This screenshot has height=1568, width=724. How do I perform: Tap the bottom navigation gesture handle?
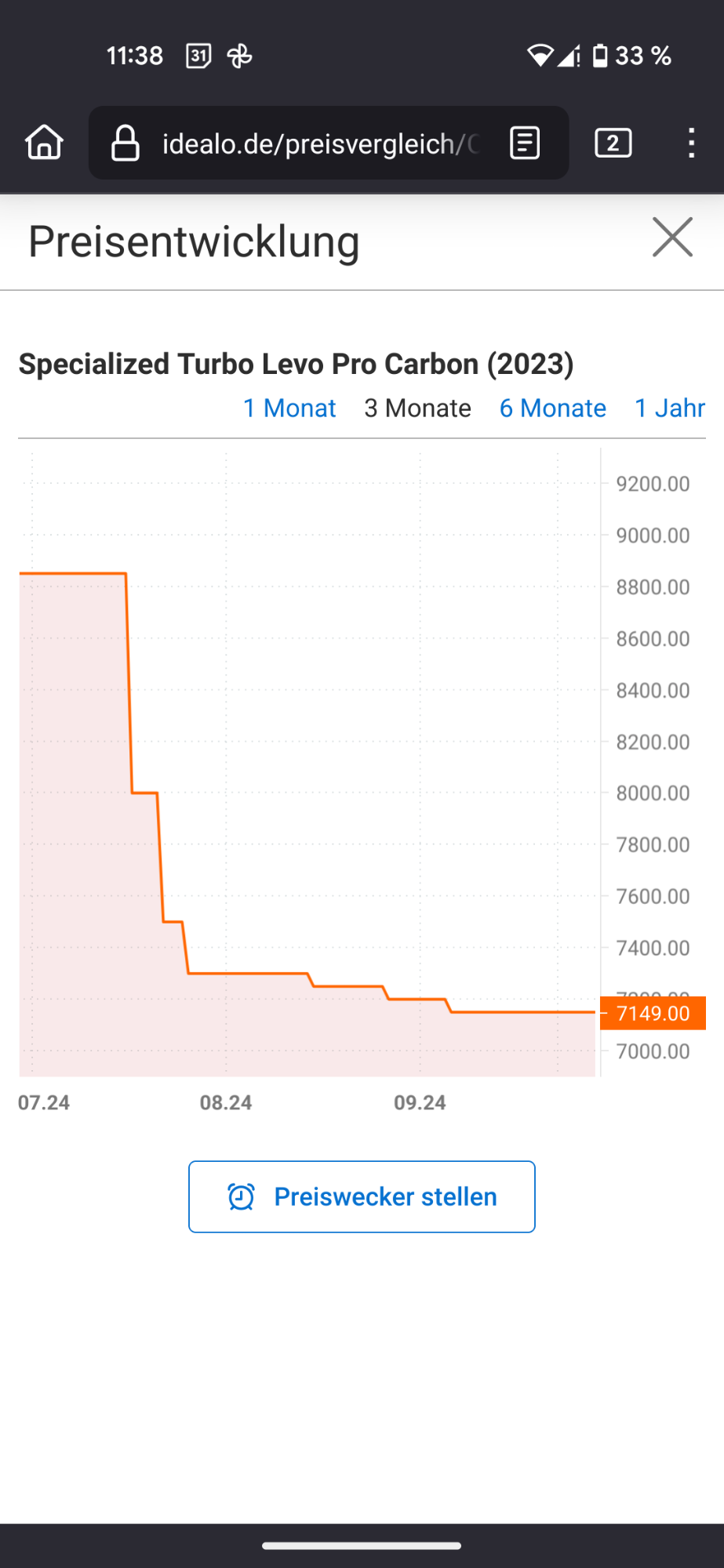362,1546
